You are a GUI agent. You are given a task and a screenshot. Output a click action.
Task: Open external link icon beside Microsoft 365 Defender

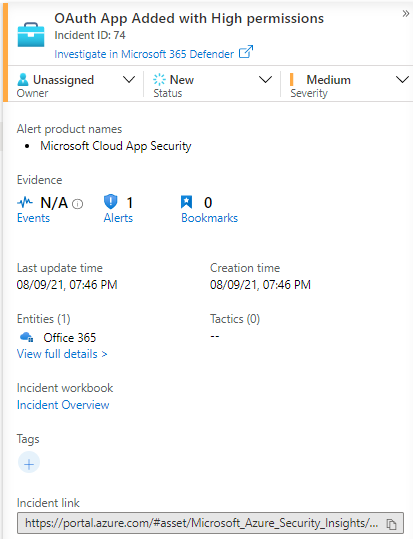point(246,52)
